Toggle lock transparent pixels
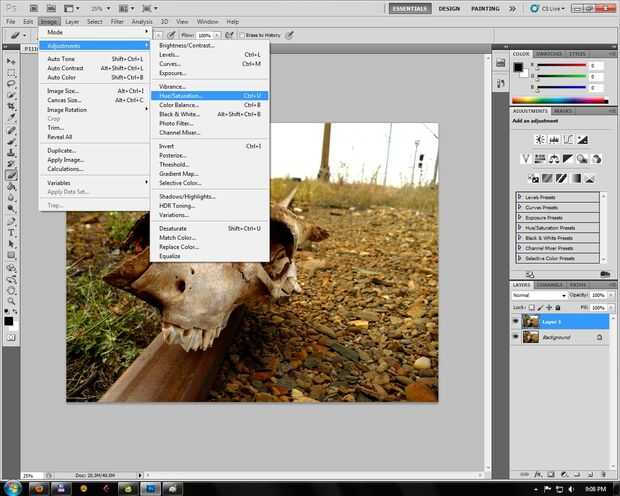 [532, 307]
